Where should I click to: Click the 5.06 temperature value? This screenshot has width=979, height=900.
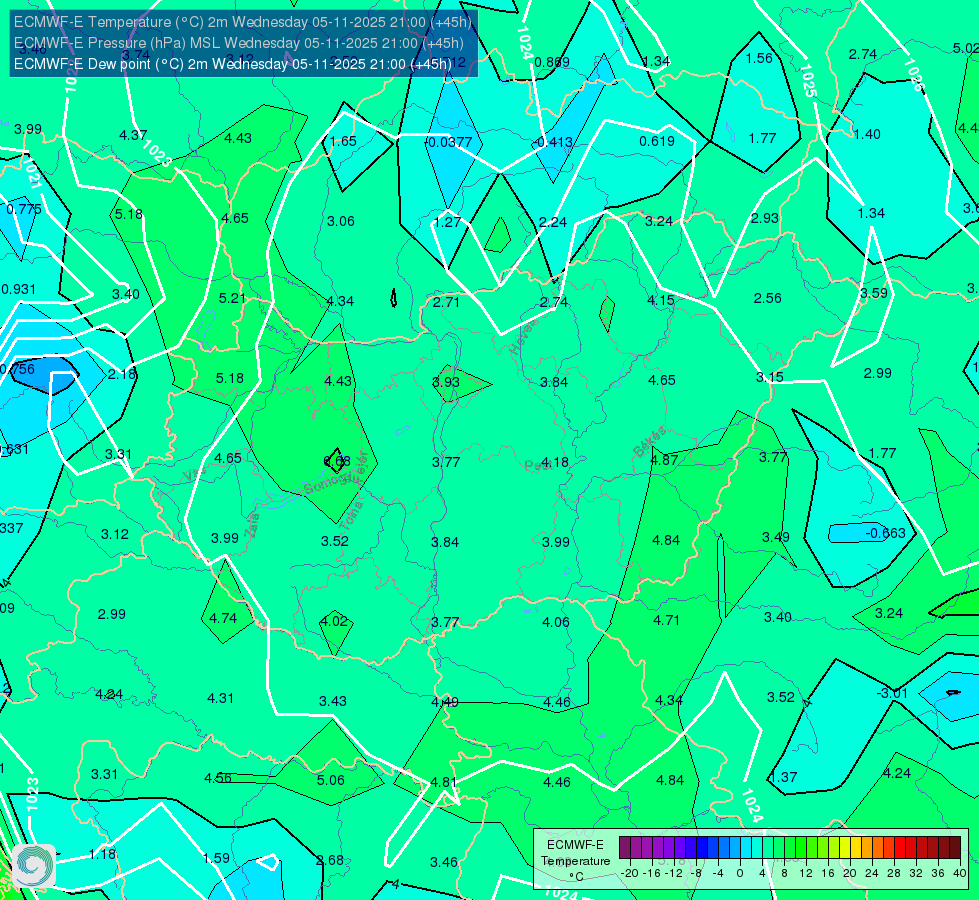click(x=331, y=781)
